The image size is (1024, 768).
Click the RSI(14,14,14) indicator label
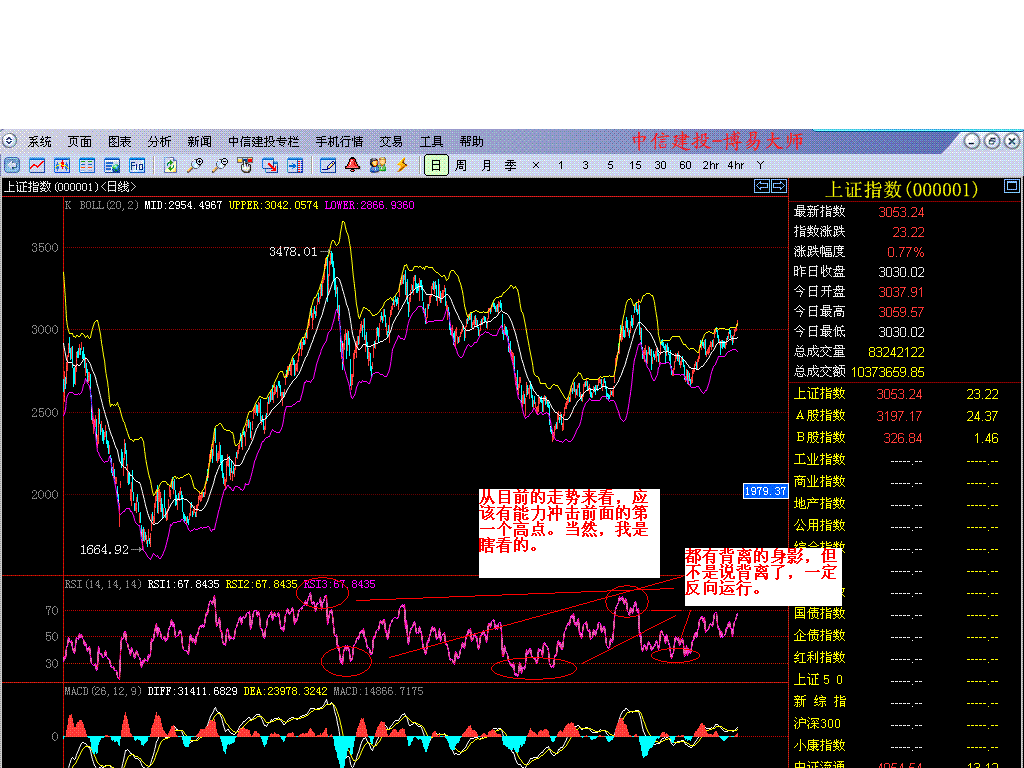tap(103, 584)
